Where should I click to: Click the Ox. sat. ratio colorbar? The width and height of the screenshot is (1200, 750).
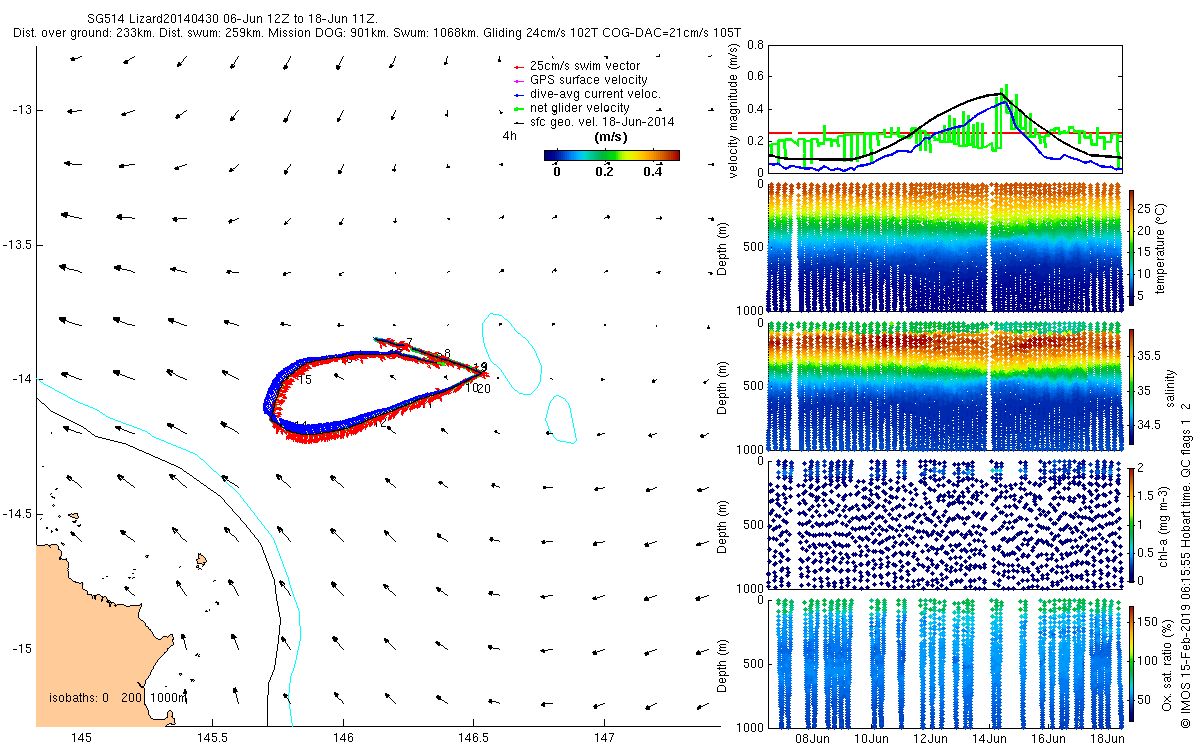[1132, 662]
